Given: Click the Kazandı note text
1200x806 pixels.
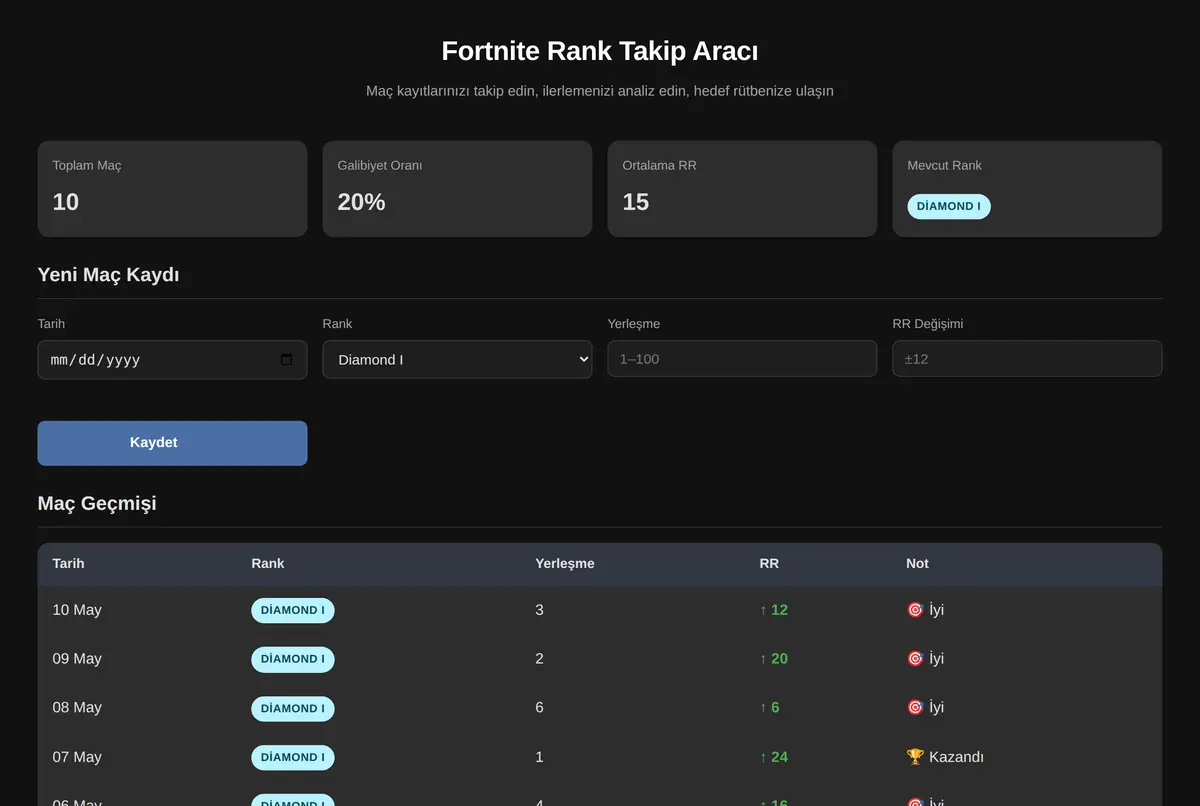Looking at the screenshot, I should coord(956,757).
